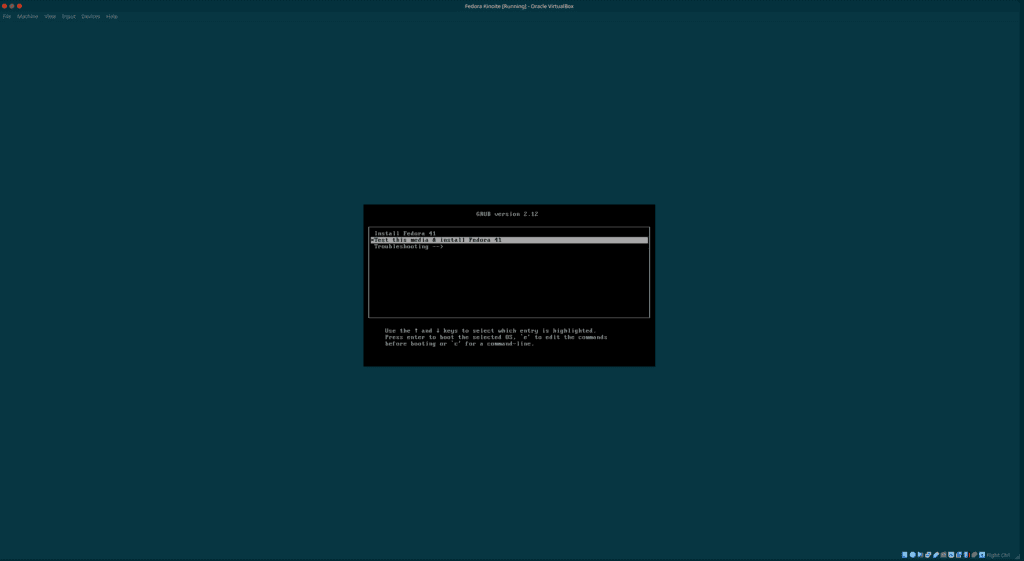The width and height of the screenshot is (1024, 561).
Task: Toggle the mouse integration status icon
Action: (x=974, y=555)
